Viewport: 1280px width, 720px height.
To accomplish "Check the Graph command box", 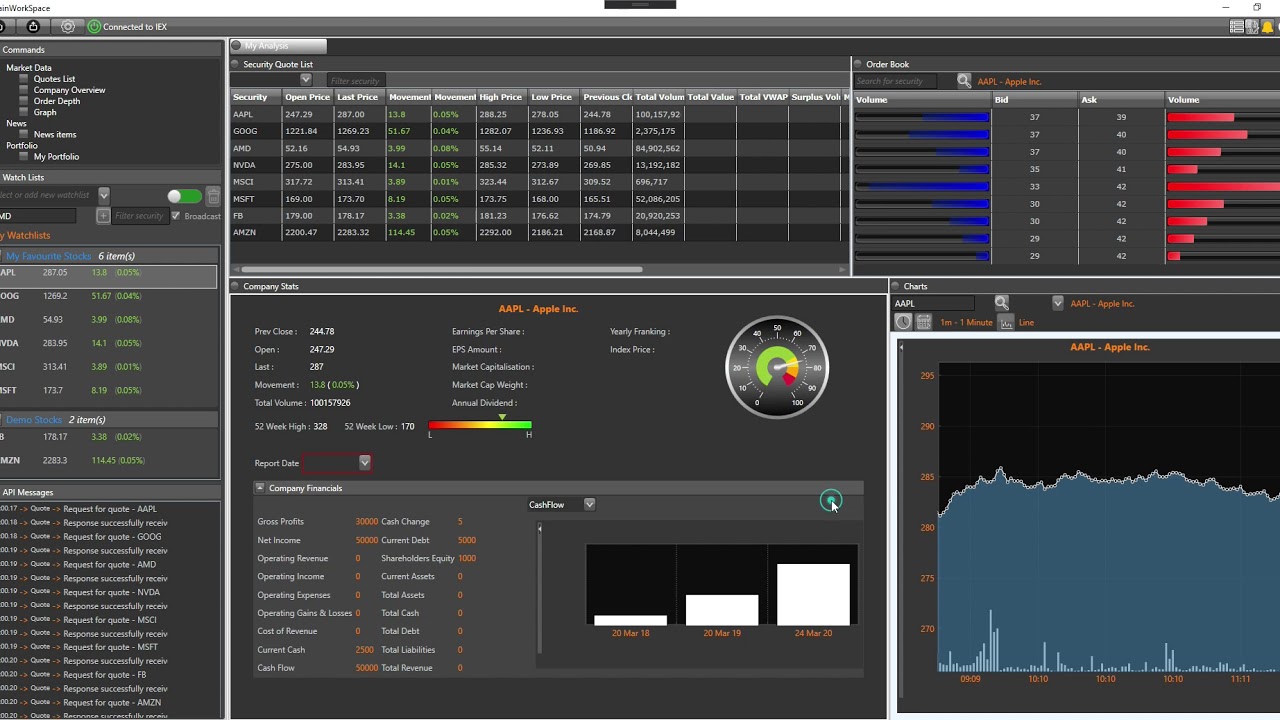I will coord(24,112).
